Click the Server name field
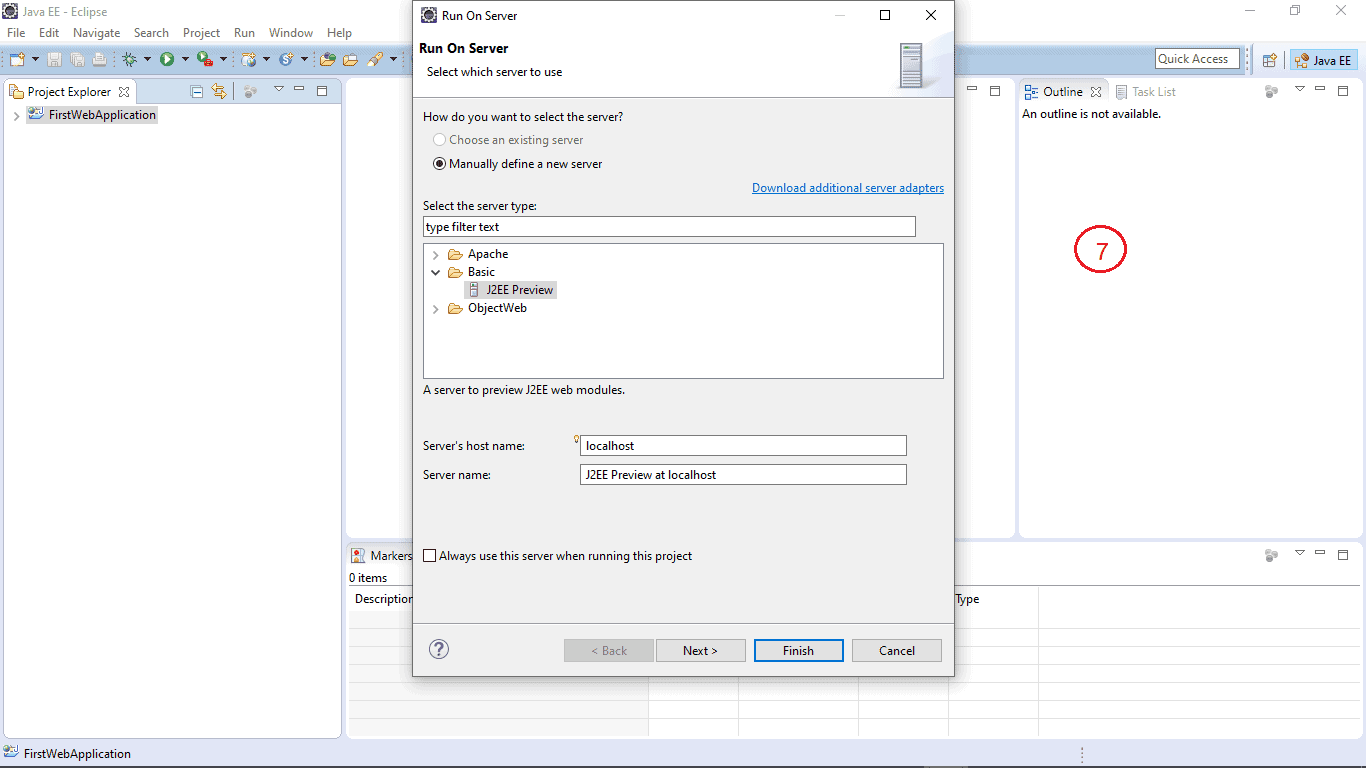Screen dimensions: 1366x768 [x=743, y=475]
